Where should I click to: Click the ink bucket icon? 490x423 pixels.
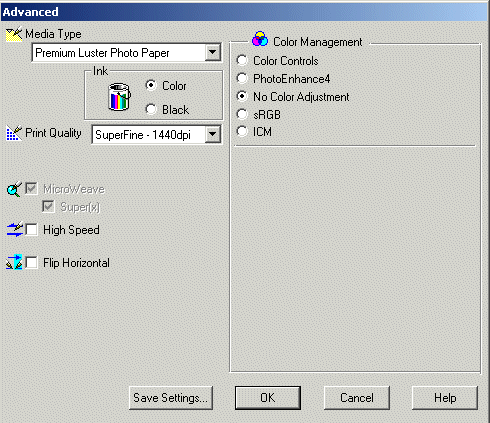[119, 97]
